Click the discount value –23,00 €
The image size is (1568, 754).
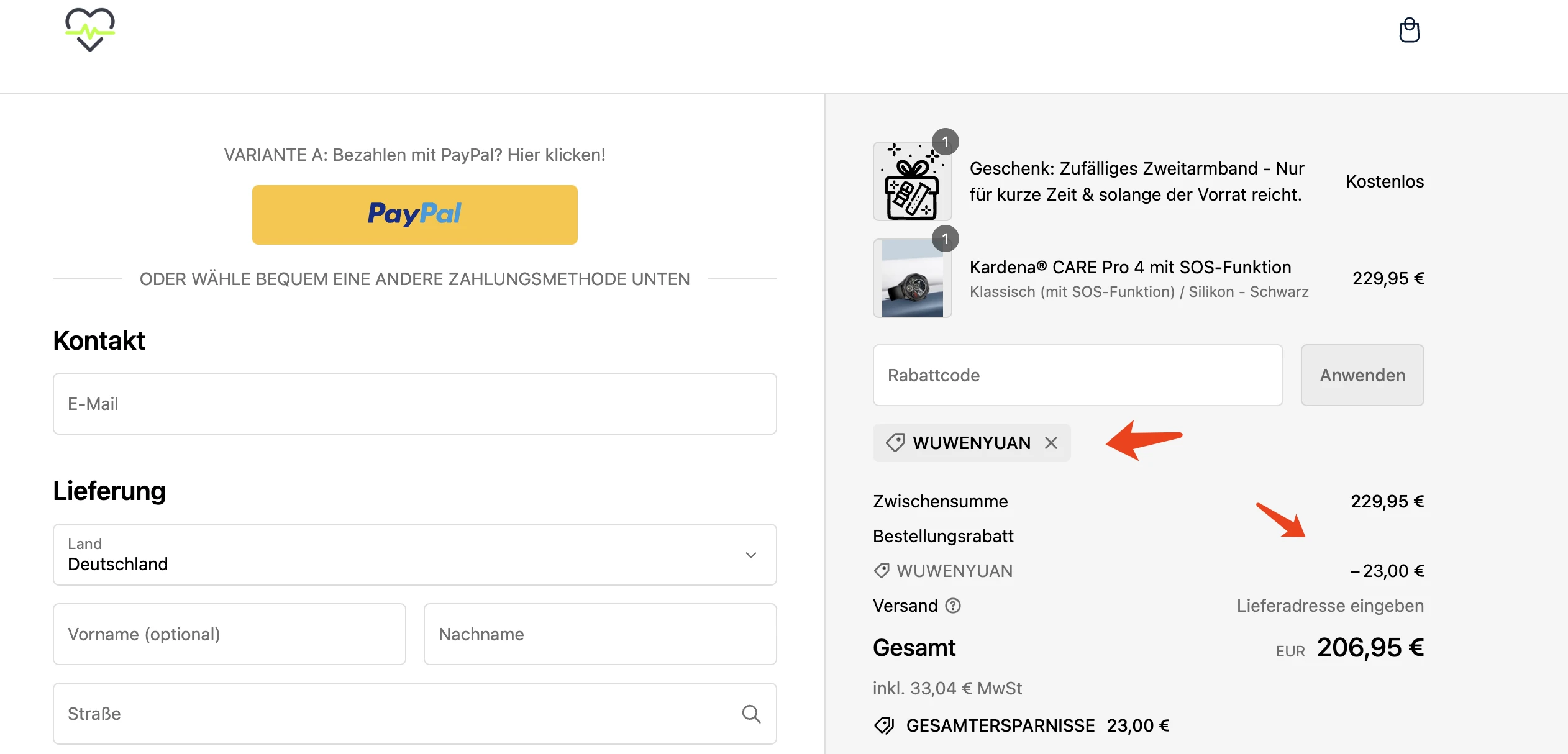click(x=1387, y=571)
